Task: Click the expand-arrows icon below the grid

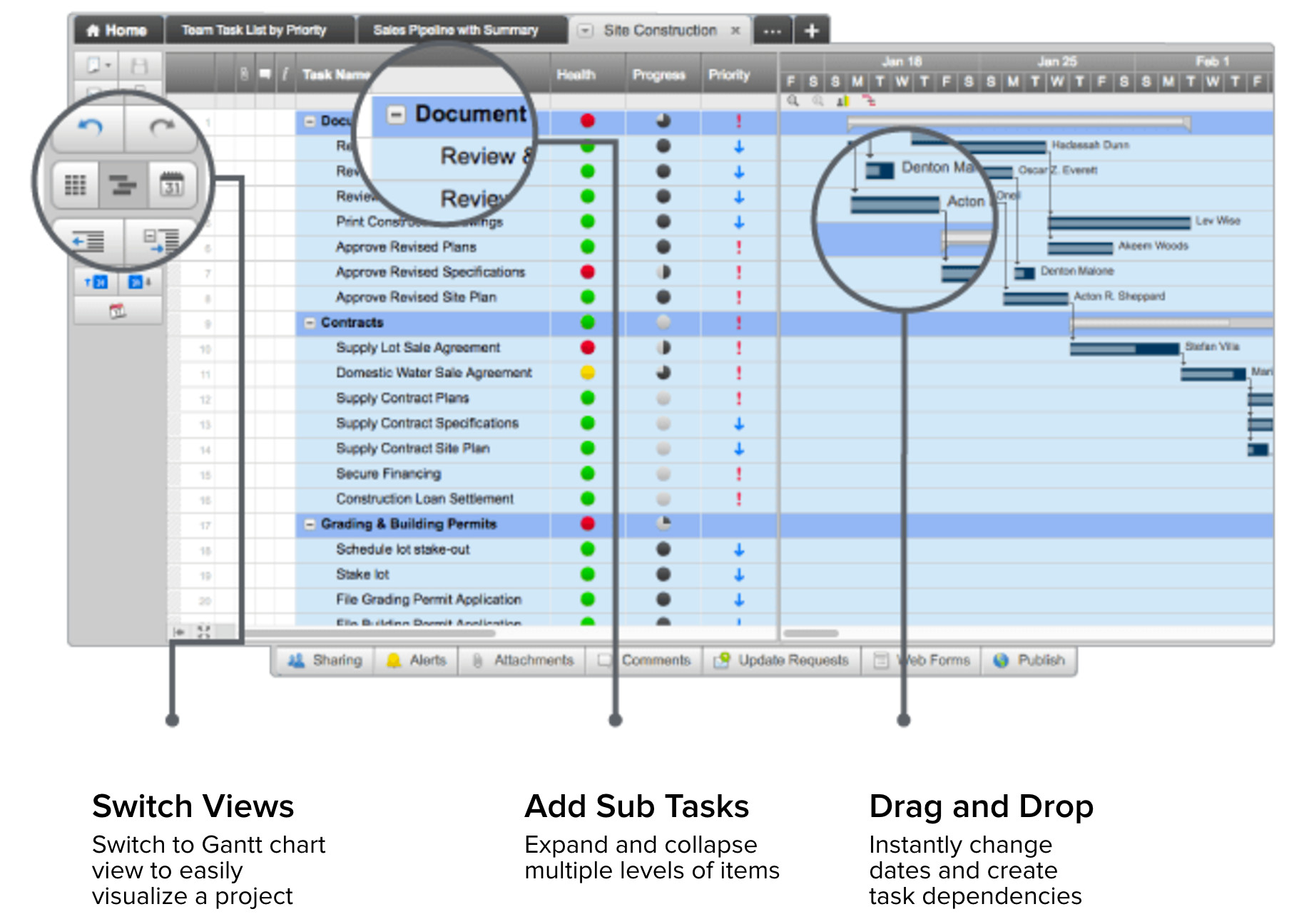Action: tap(204, 632)
